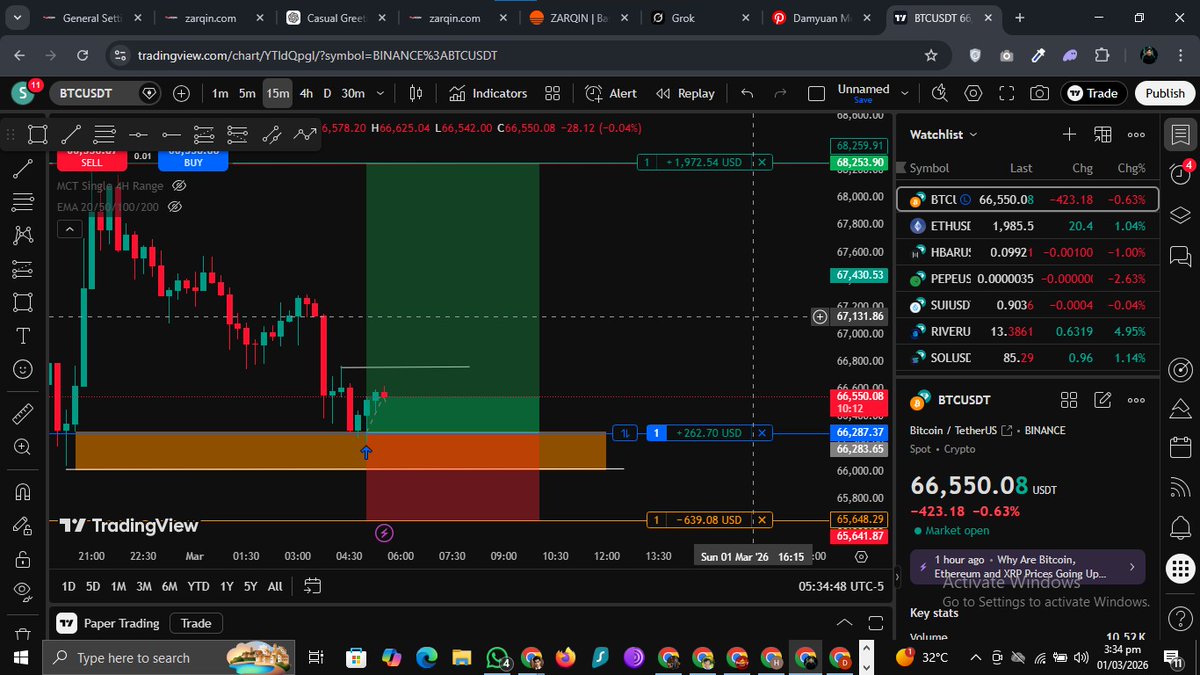Switch to the Grok browser tab
This screenshot has height=675, width=1200.
coord(699,18)
